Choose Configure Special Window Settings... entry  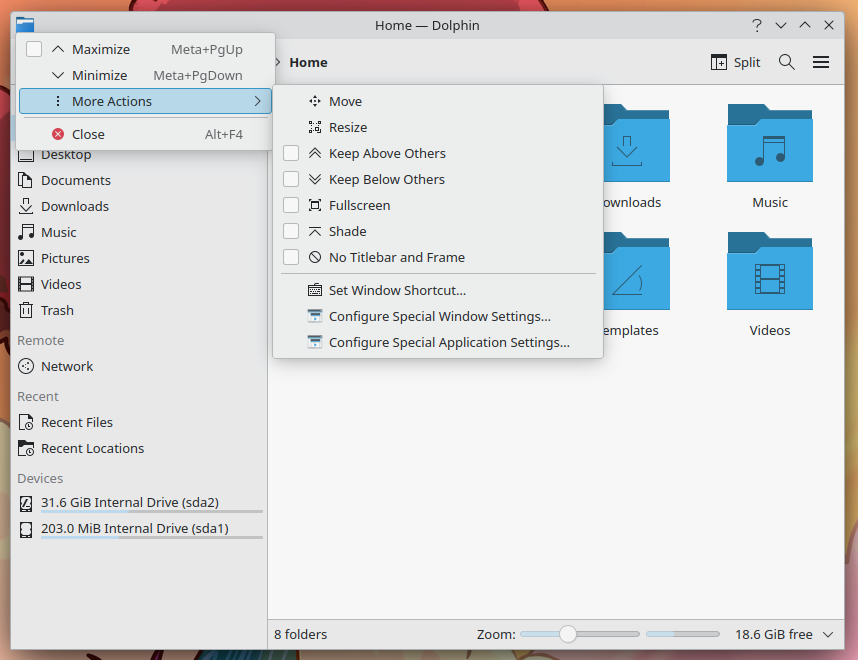pos(438,316)
